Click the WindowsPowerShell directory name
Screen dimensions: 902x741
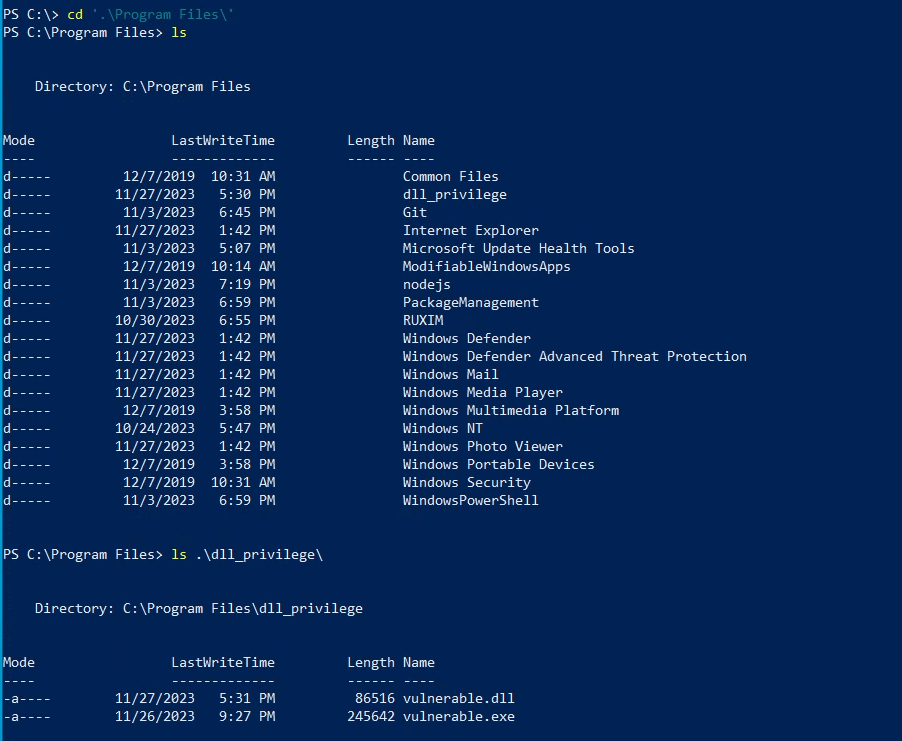470,500
